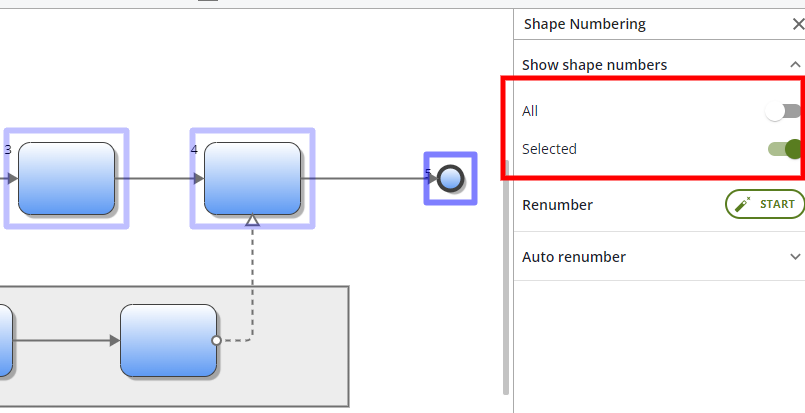Click the small circle at message flow start
805x413 pixels.
[217, 341]
